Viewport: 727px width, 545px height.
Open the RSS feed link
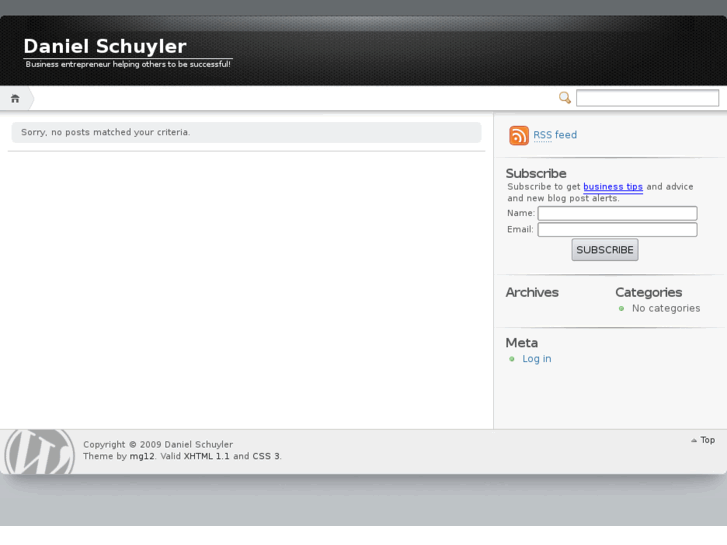[x=555, y=135]
